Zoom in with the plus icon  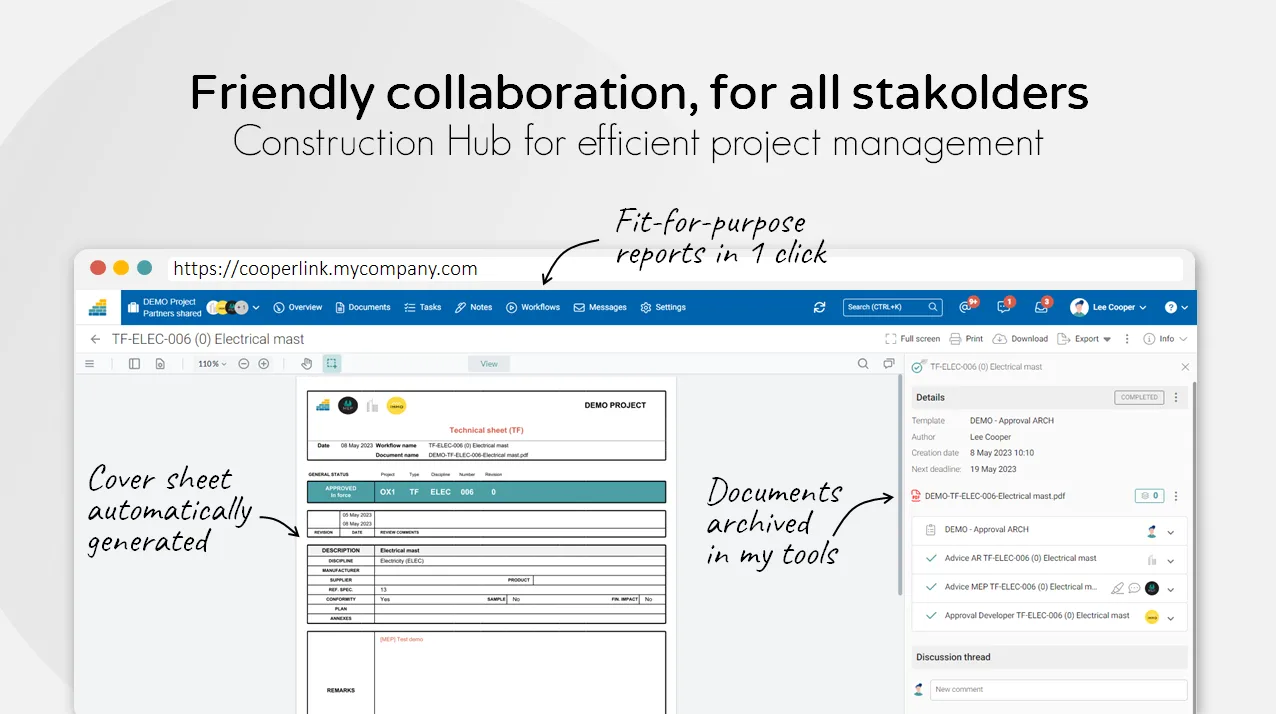click(264, 364)
